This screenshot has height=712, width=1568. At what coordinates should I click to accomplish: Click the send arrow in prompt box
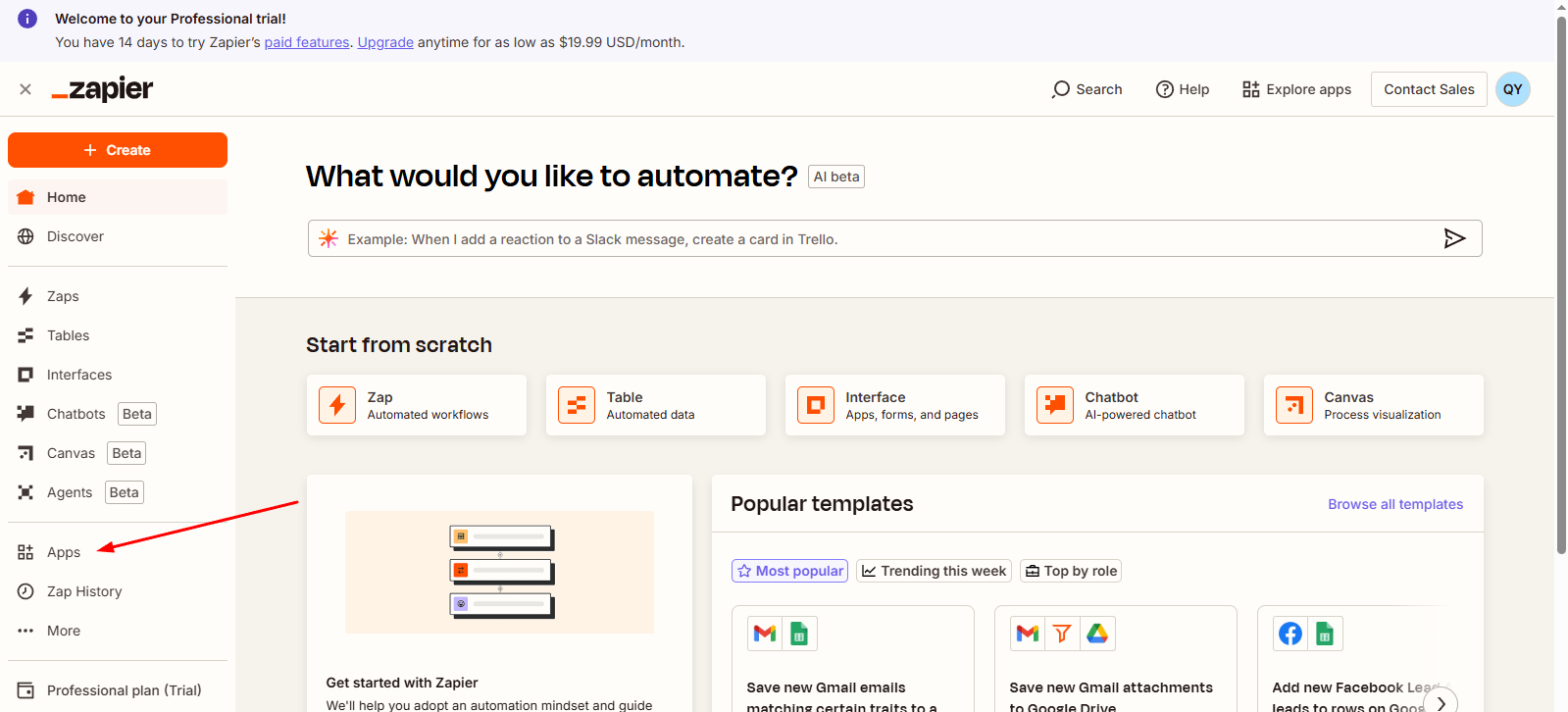pyautogui.click(x=1454, y=238)
